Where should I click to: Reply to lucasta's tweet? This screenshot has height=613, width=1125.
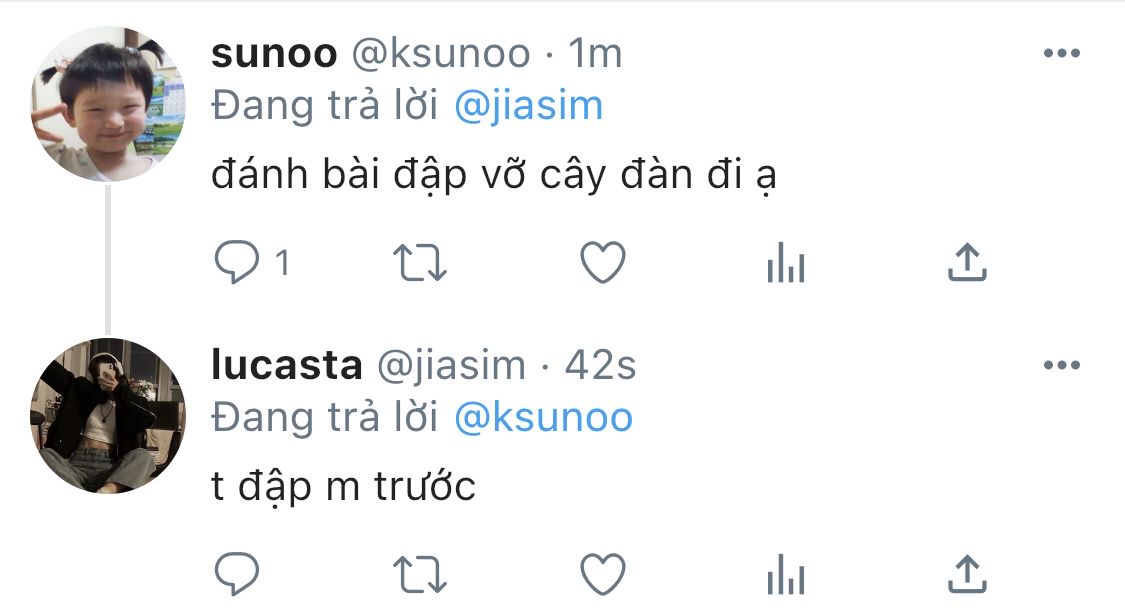pos(237,574)
